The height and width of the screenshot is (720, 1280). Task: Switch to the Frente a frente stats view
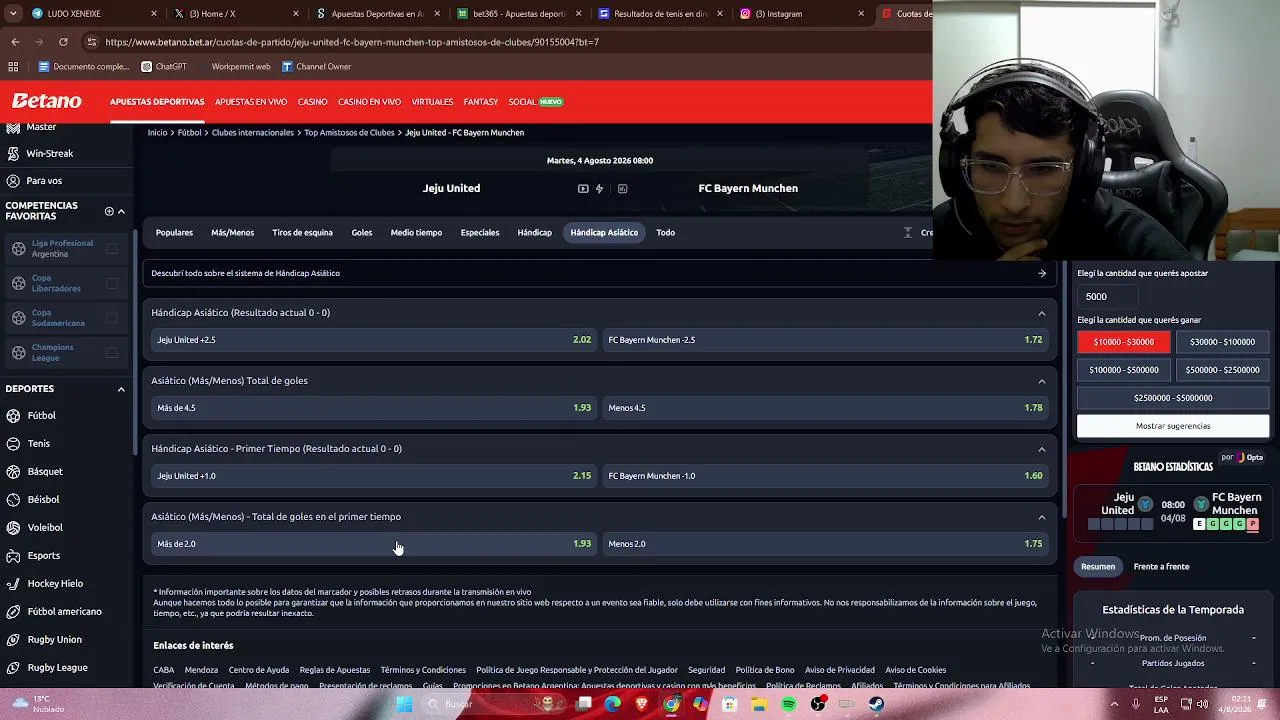click(1161, 567)
